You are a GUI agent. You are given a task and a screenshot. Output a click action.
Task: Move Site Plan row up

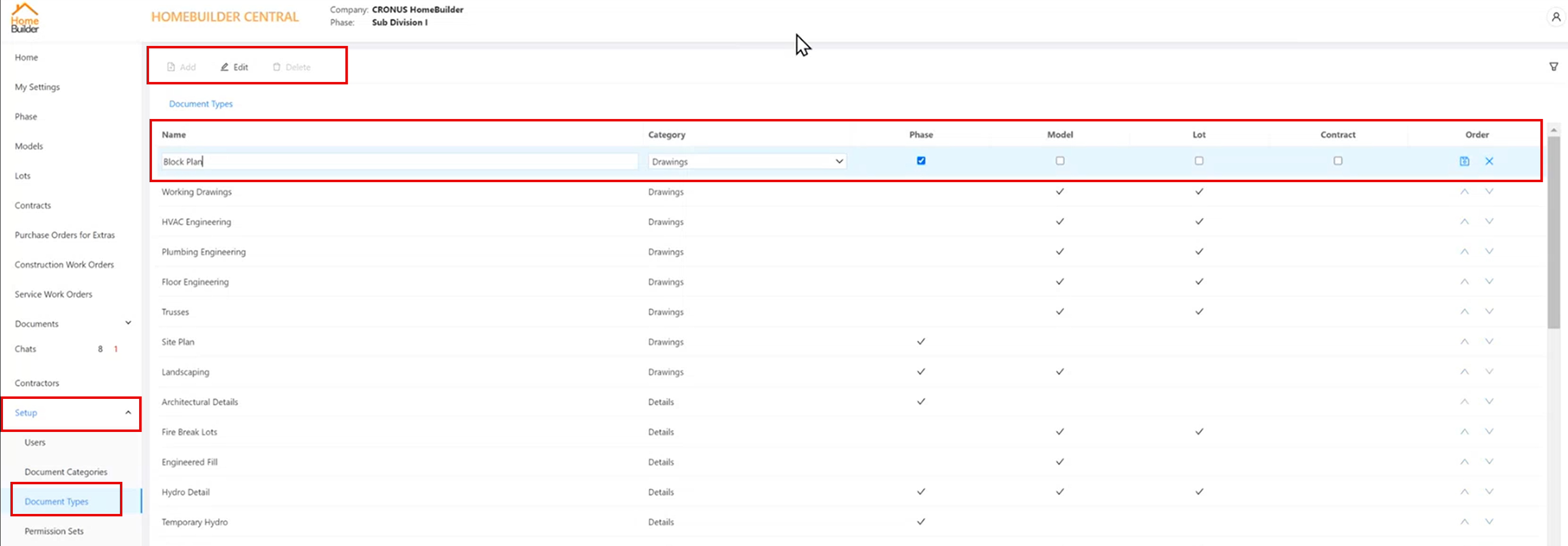click(1464, 341)
